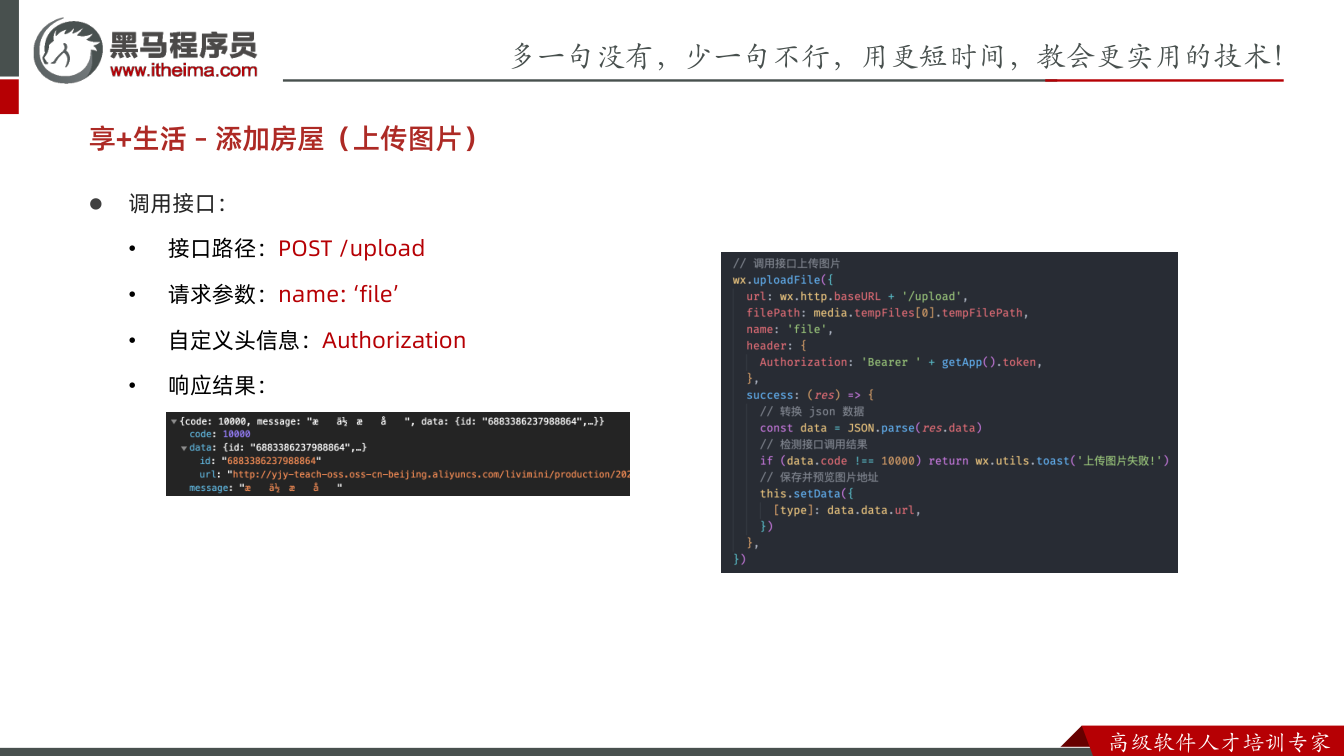Screen dimensions: 1344x756
Task: Open the wx.uploadFile code snippet image
Action: point(949,412)
